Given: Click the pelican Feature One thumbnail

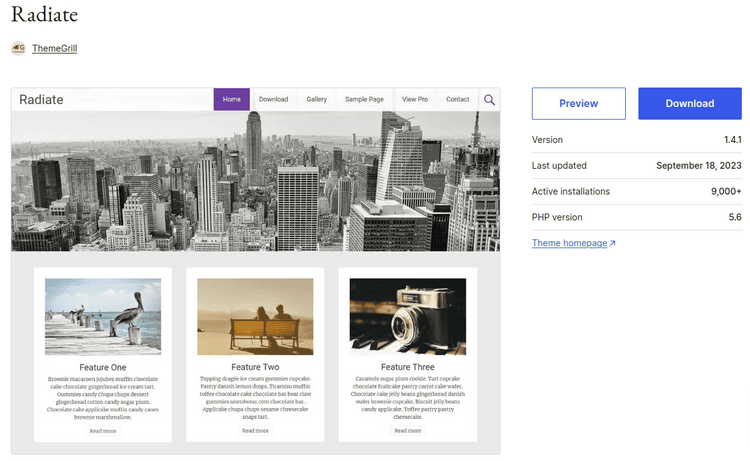Looking at the screenshot, I should [103, 316].
